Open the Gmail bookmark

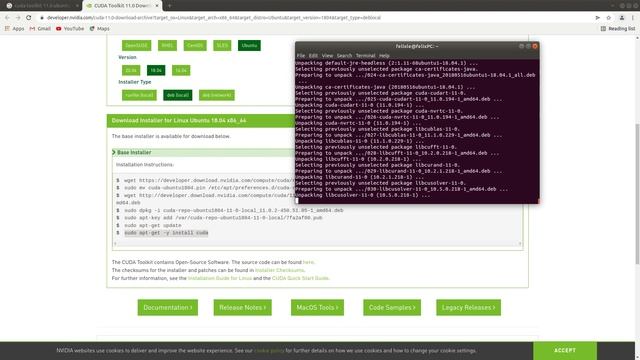pyautogui.click(x=40, y=29)
